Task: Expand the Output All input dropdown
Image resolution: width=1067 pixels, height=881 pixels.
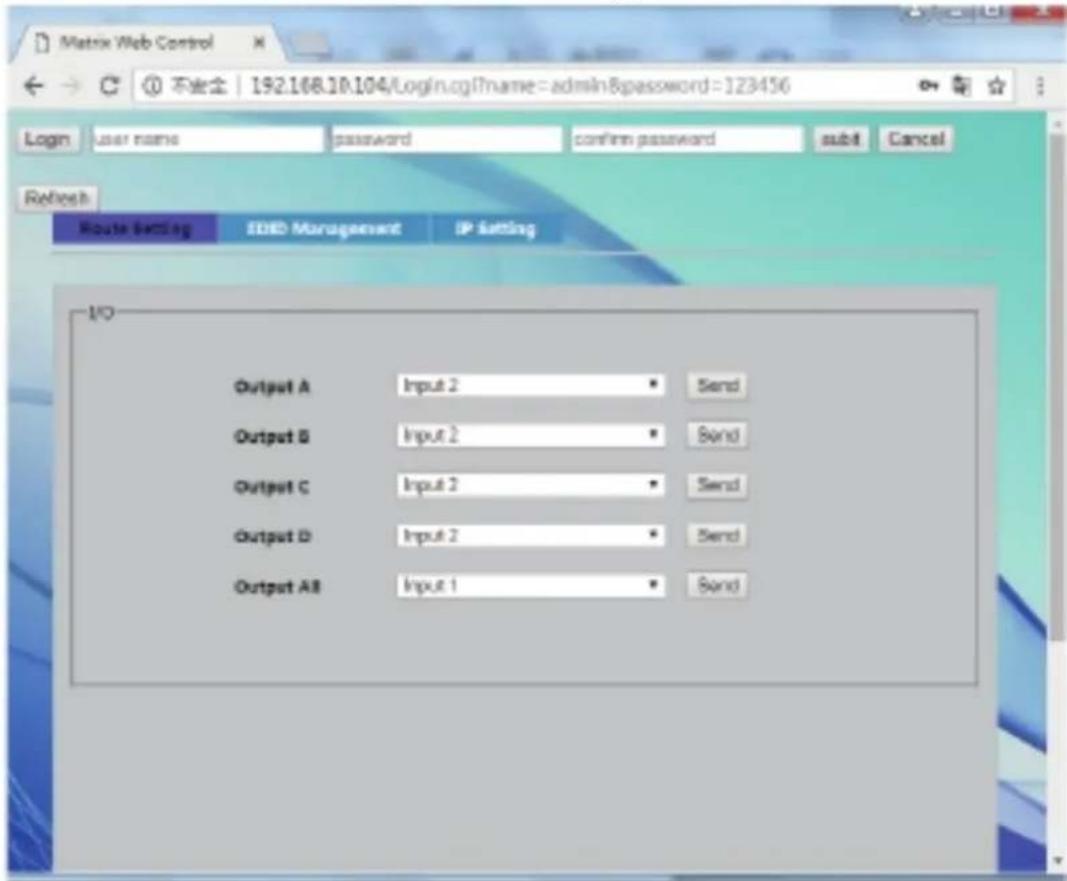Action: pos(530,585)
